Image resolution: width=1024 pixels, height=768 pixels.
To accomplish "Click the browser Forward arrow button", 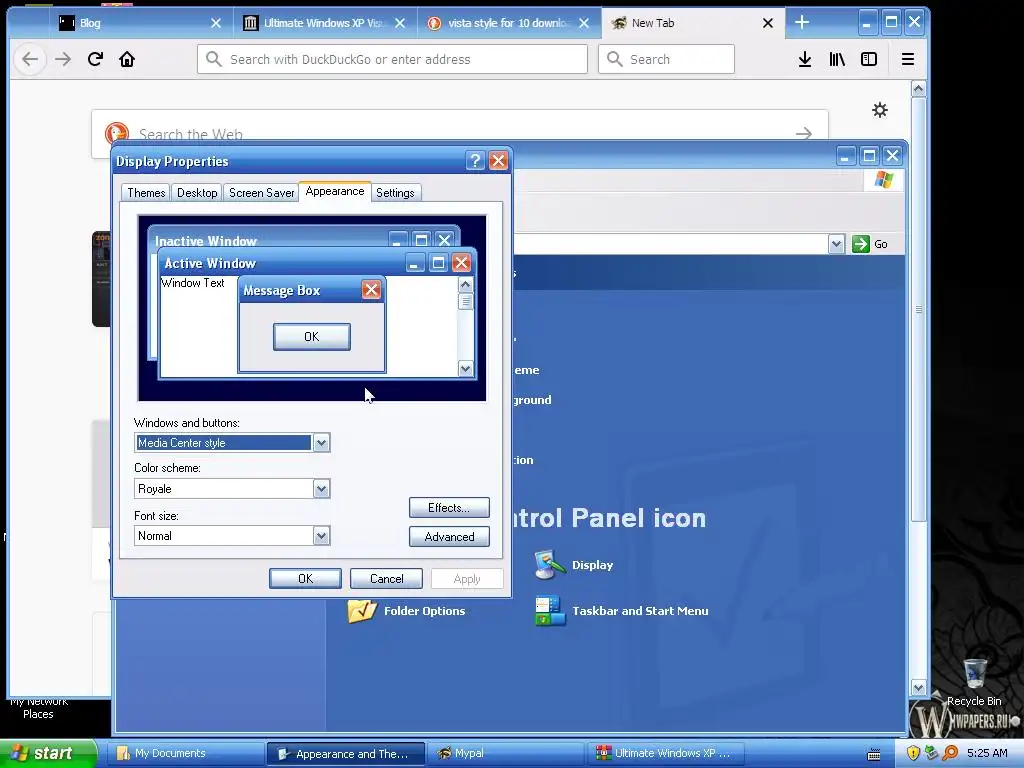I will 63,59.
